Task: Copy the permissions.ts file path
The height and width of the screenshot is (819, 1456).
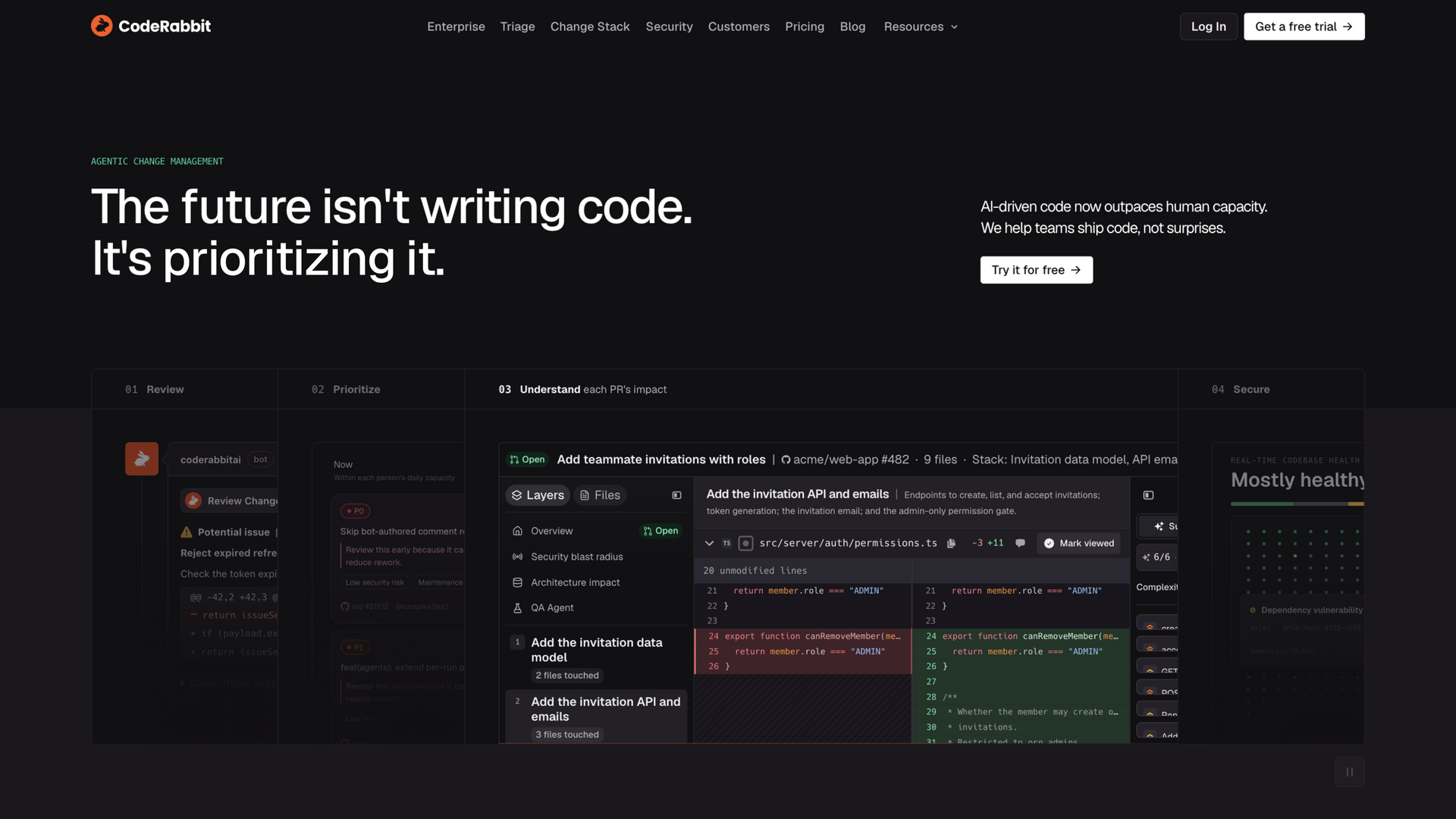Action: point(951,543)
